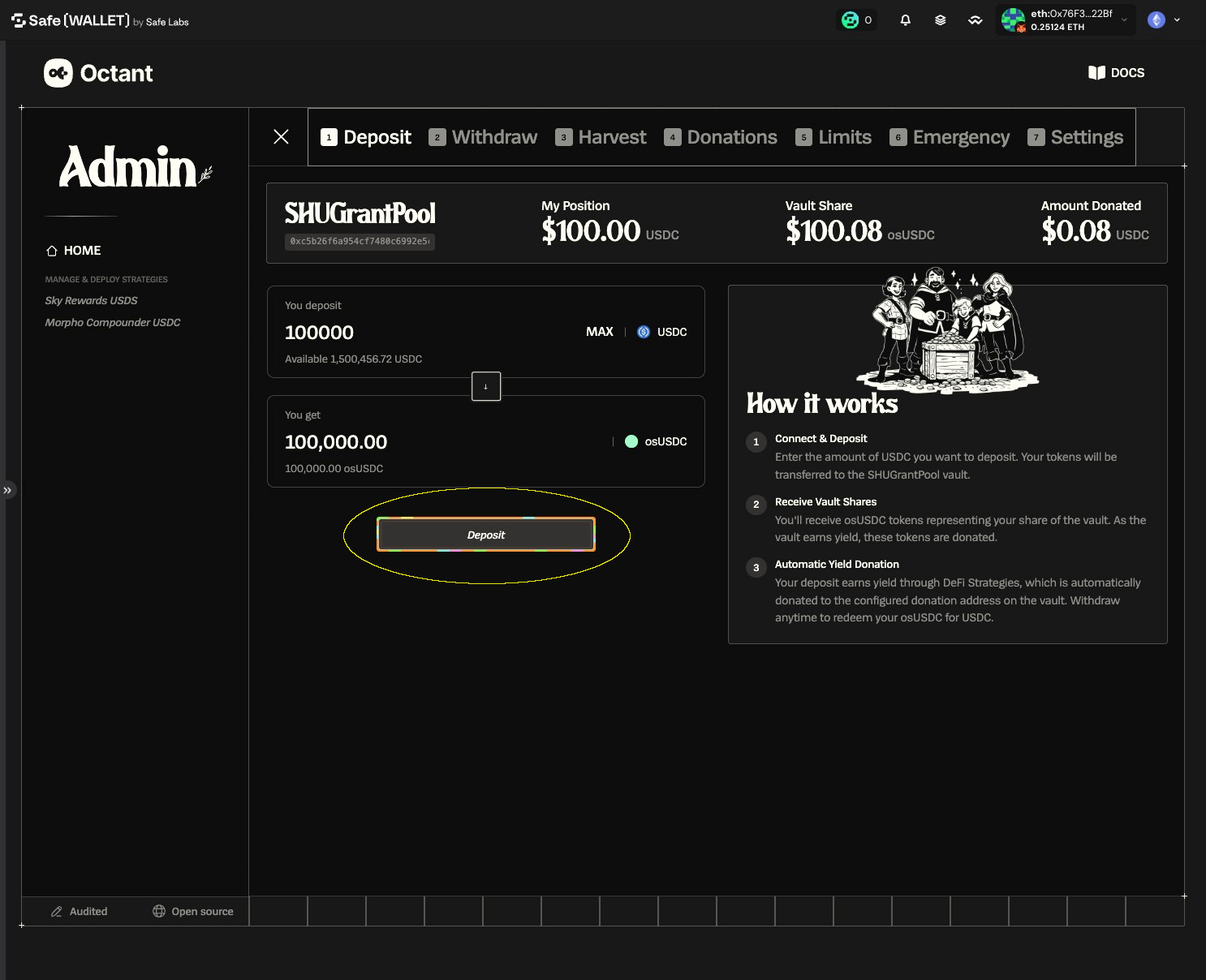Switch to the Withdraw tab
1206x980 pixels.
pyautogui.click(x=483, y=137)
